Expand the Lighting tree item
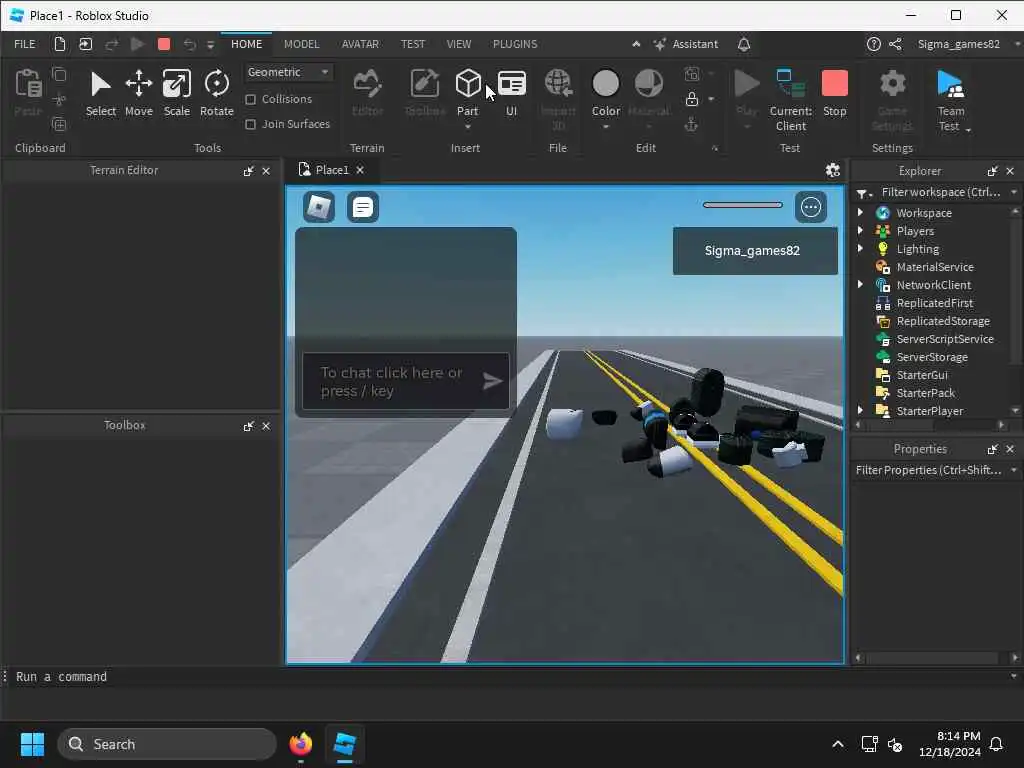 [x=860, y=248]
